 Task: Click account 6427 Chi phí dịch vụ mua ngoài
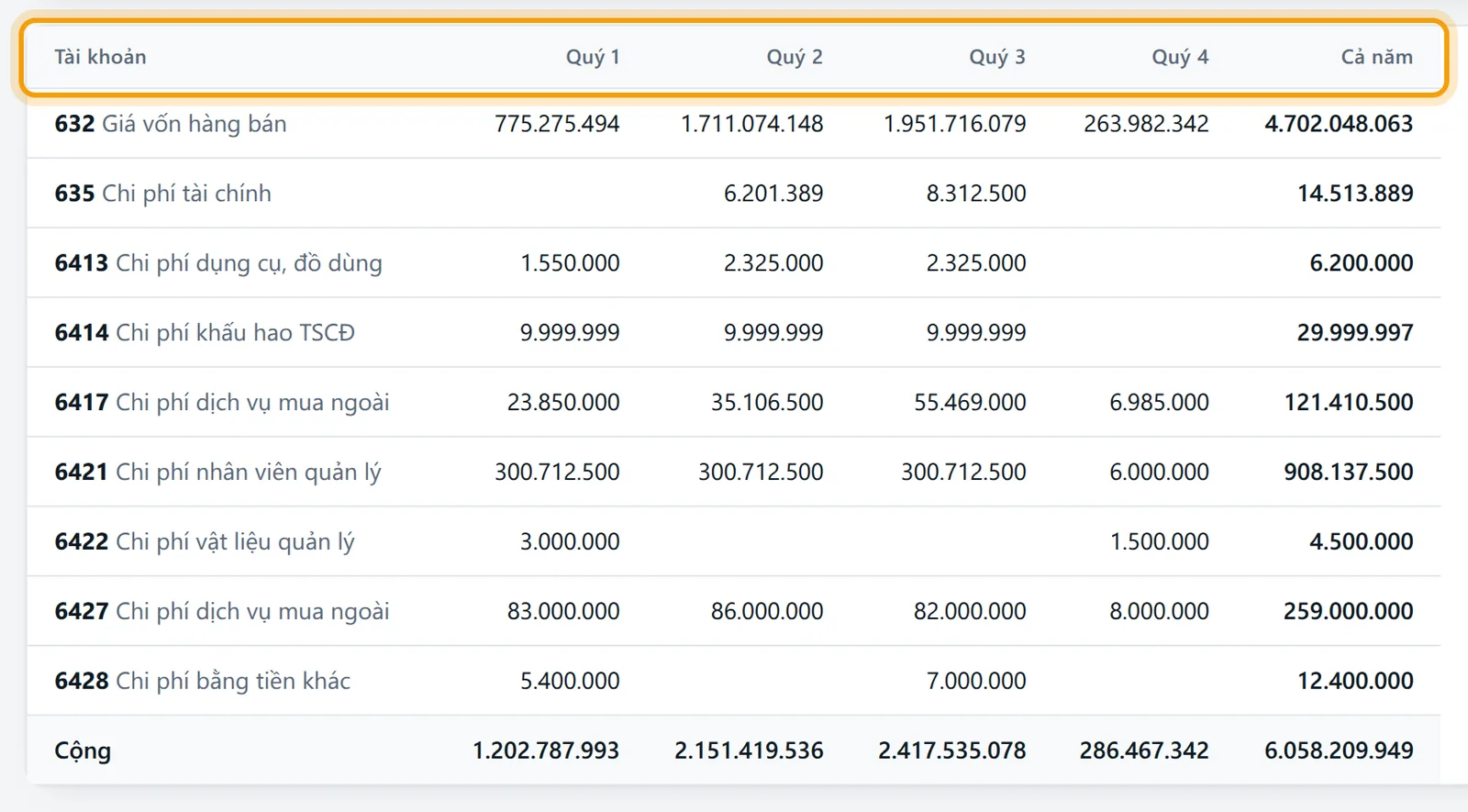(x=222, y=612)
